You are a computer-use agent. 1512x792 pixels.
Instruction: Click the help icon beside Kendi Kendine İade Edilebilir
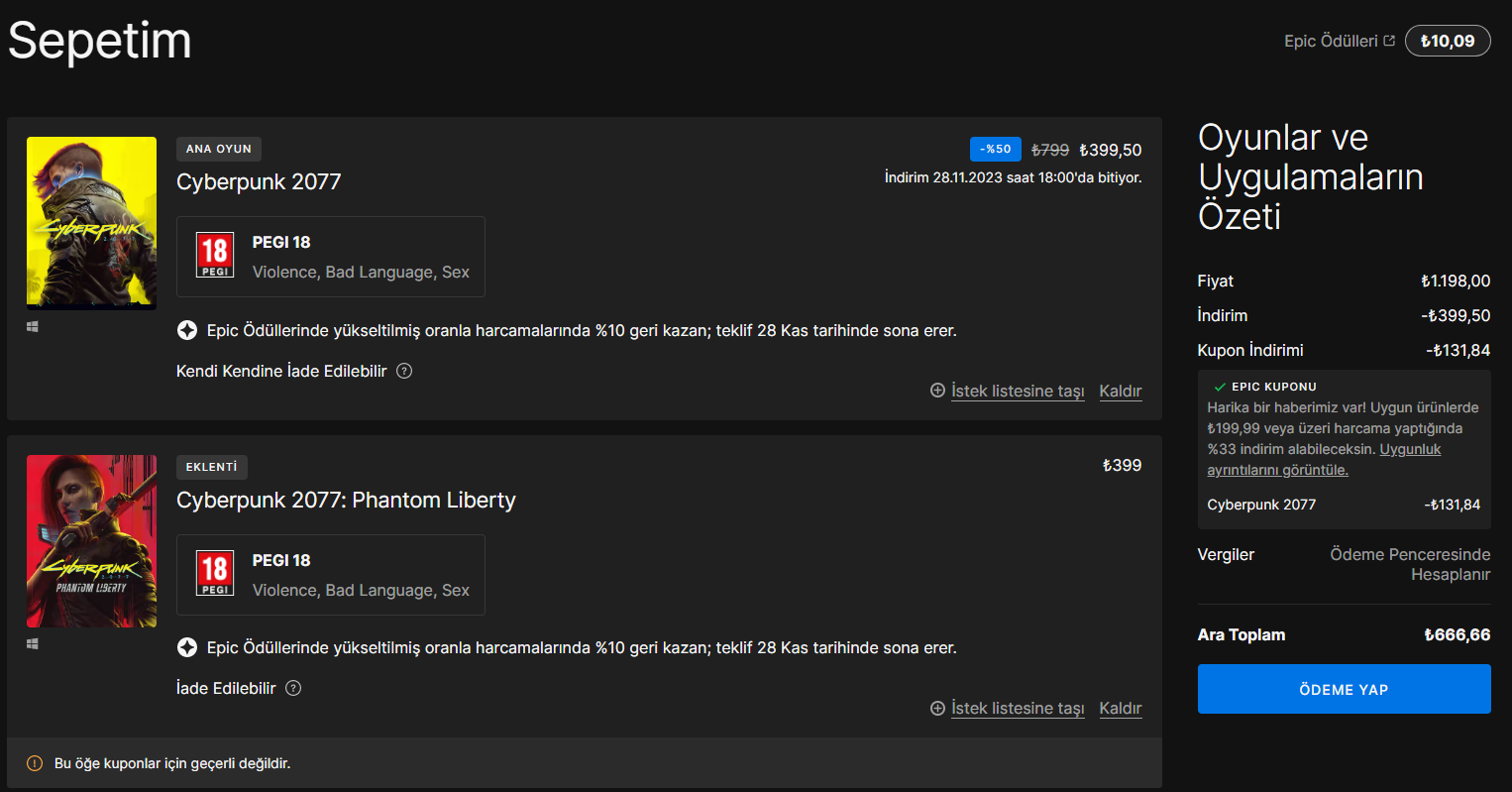404,371
